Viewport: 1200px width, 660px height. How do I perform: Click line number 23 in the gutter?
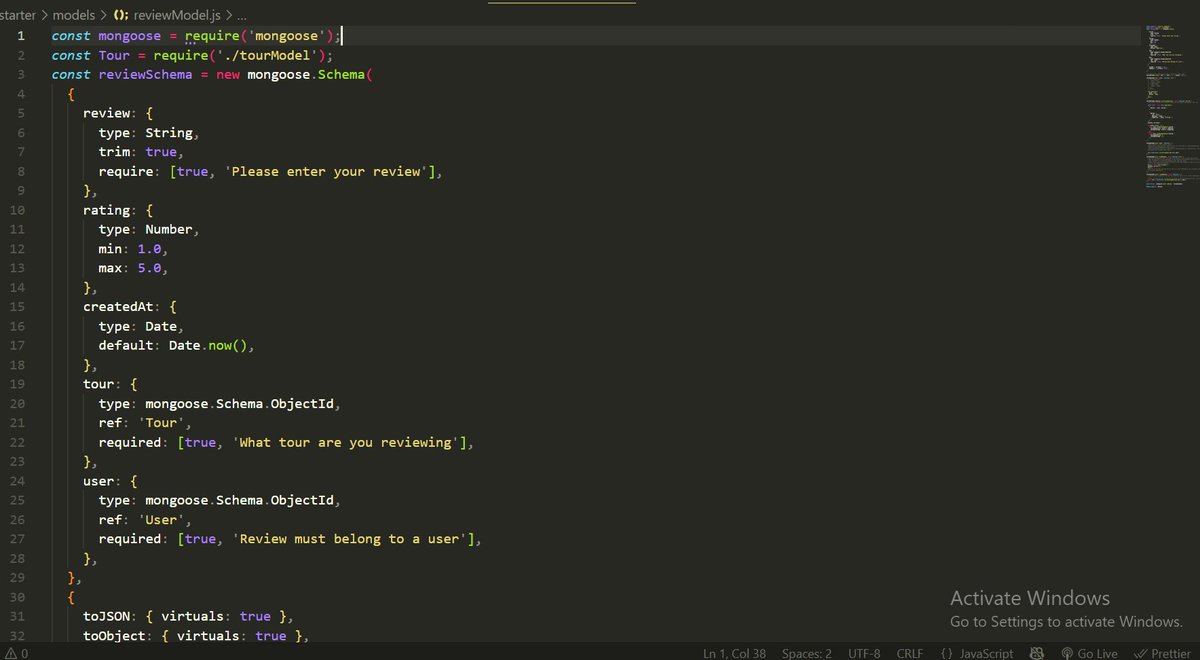(x=18, y=461)
